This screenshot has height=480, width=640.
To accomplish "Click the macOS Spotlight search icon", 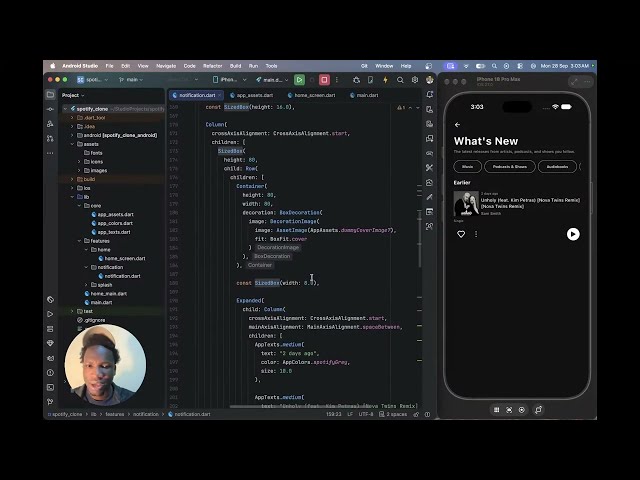I will pos(494,66).
